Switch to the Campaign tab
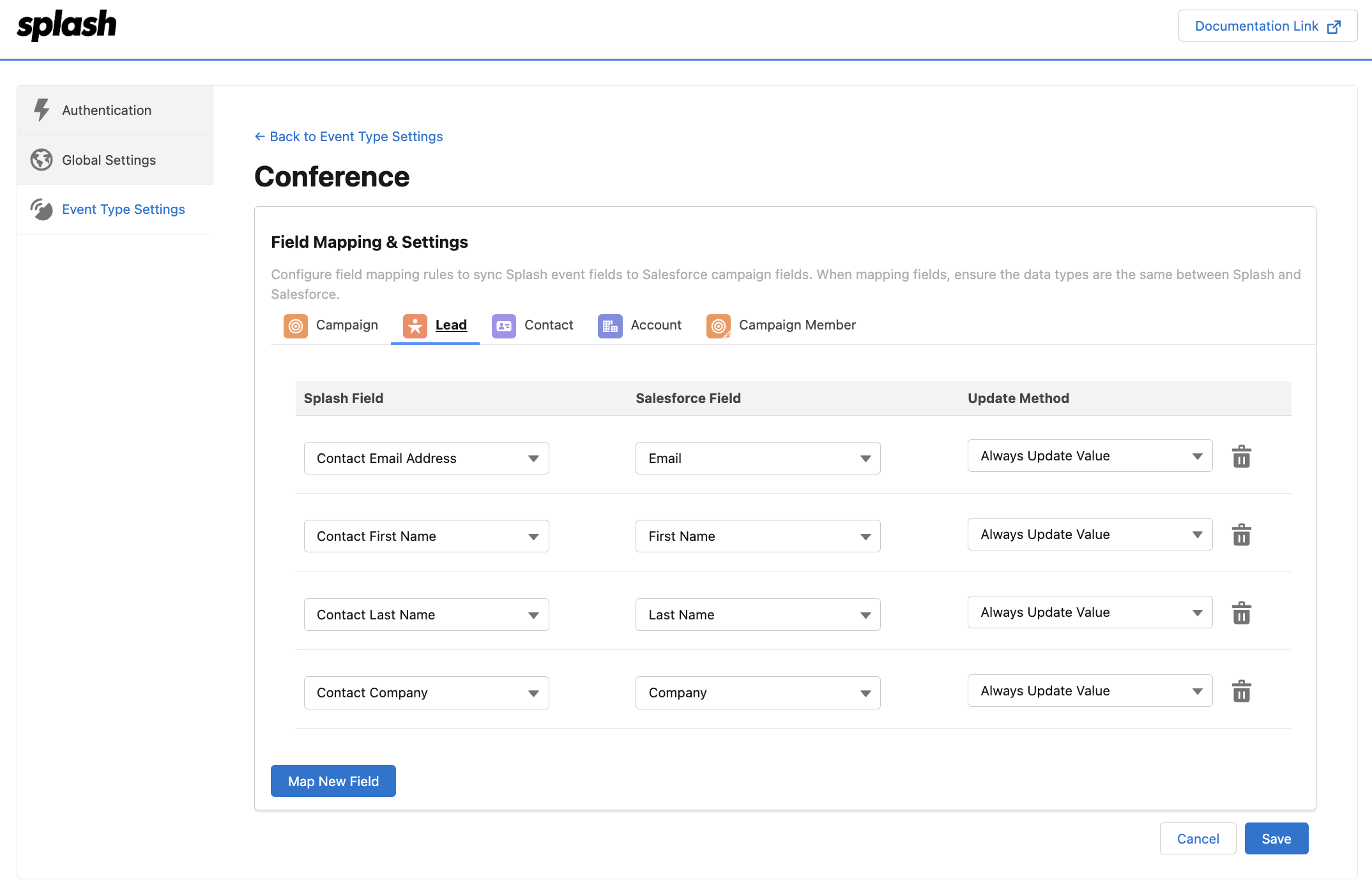Screen dimensions: 1372x894 tap(331, 326)
